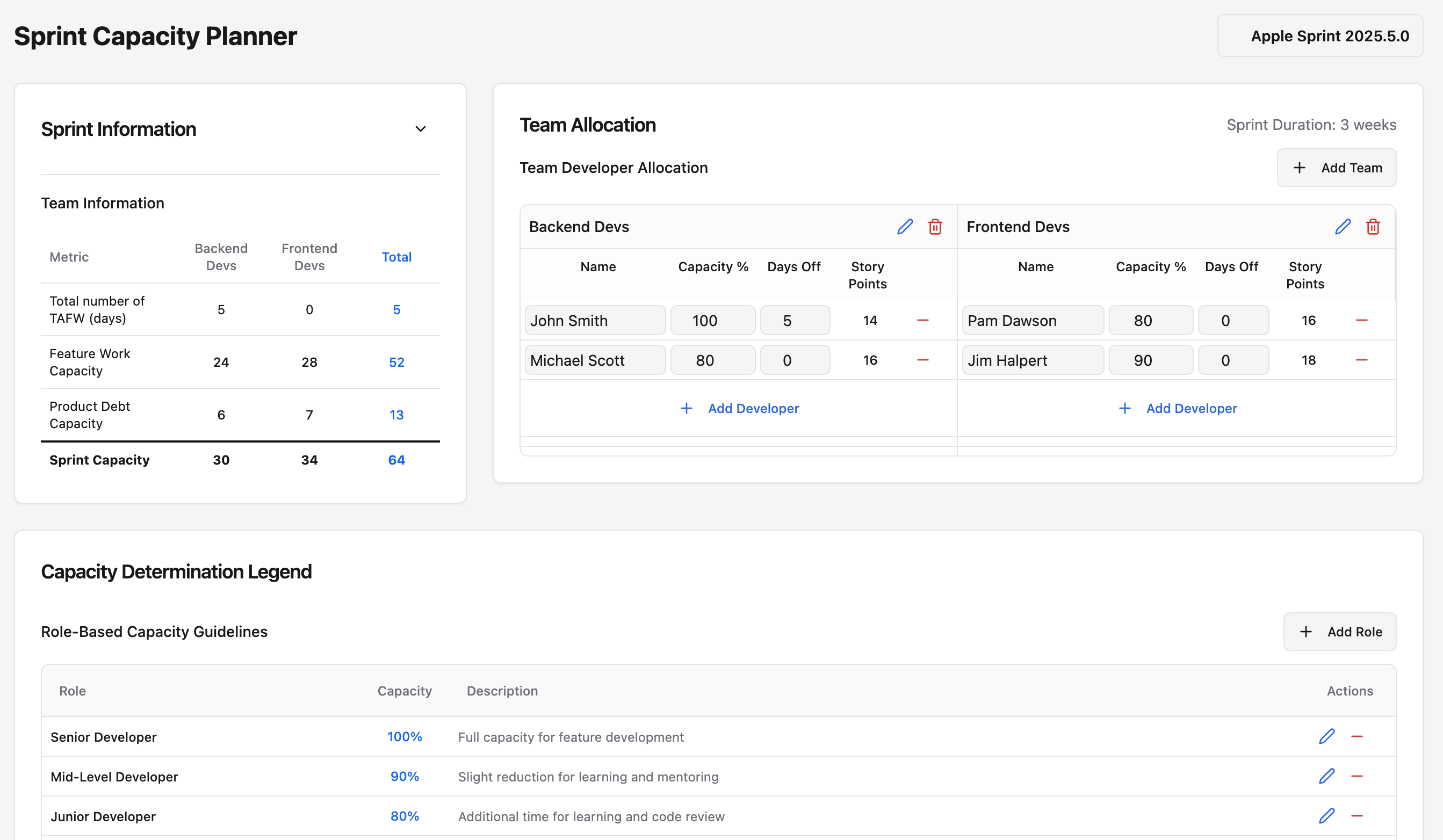This screenshot has width=1443, height=840.
Task: Remove Michael Scott using the minus icon
Action: [922, 360]
